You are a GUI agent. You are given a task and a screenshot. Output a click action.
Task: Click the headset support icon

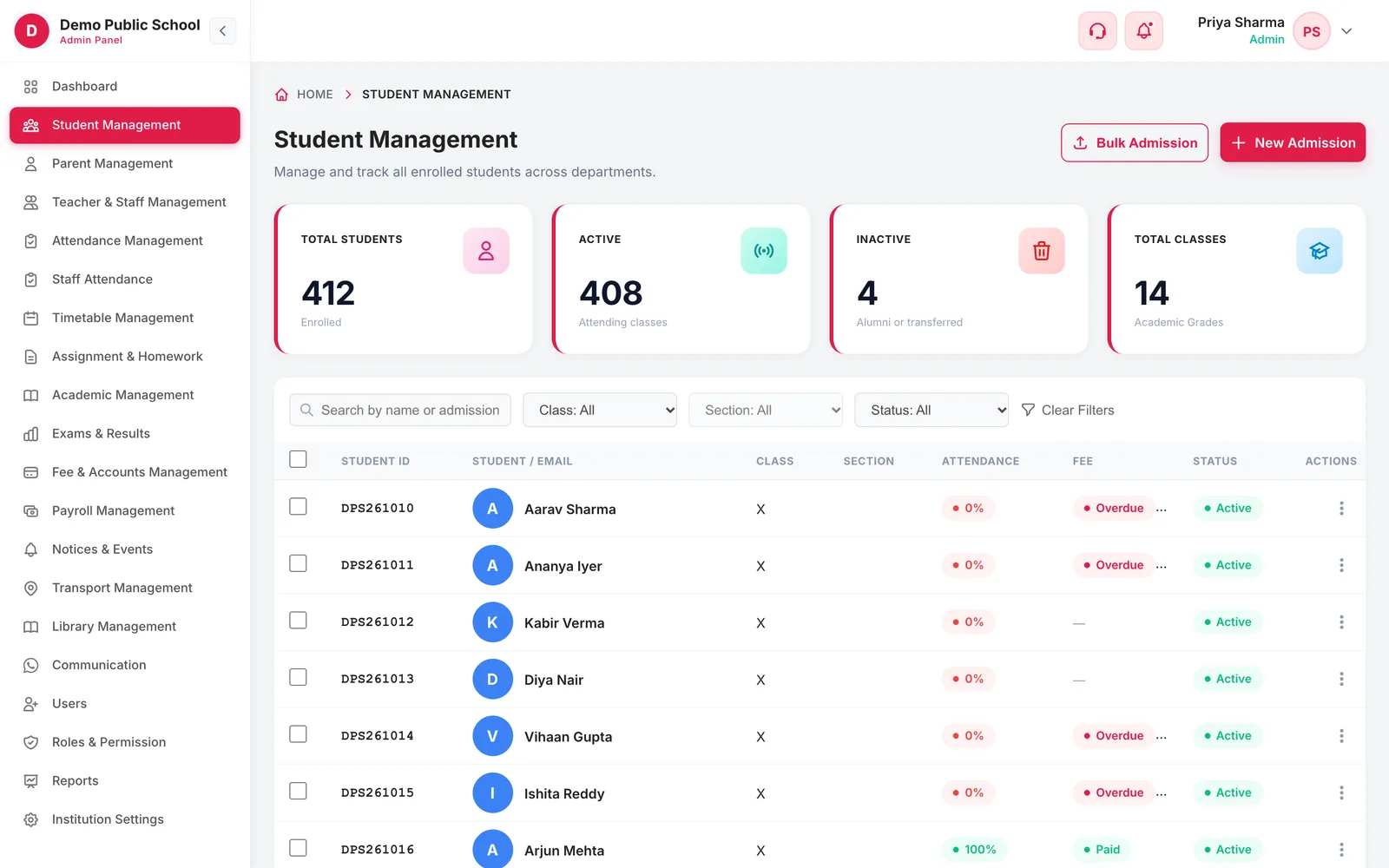click(x=1097, y=31)
